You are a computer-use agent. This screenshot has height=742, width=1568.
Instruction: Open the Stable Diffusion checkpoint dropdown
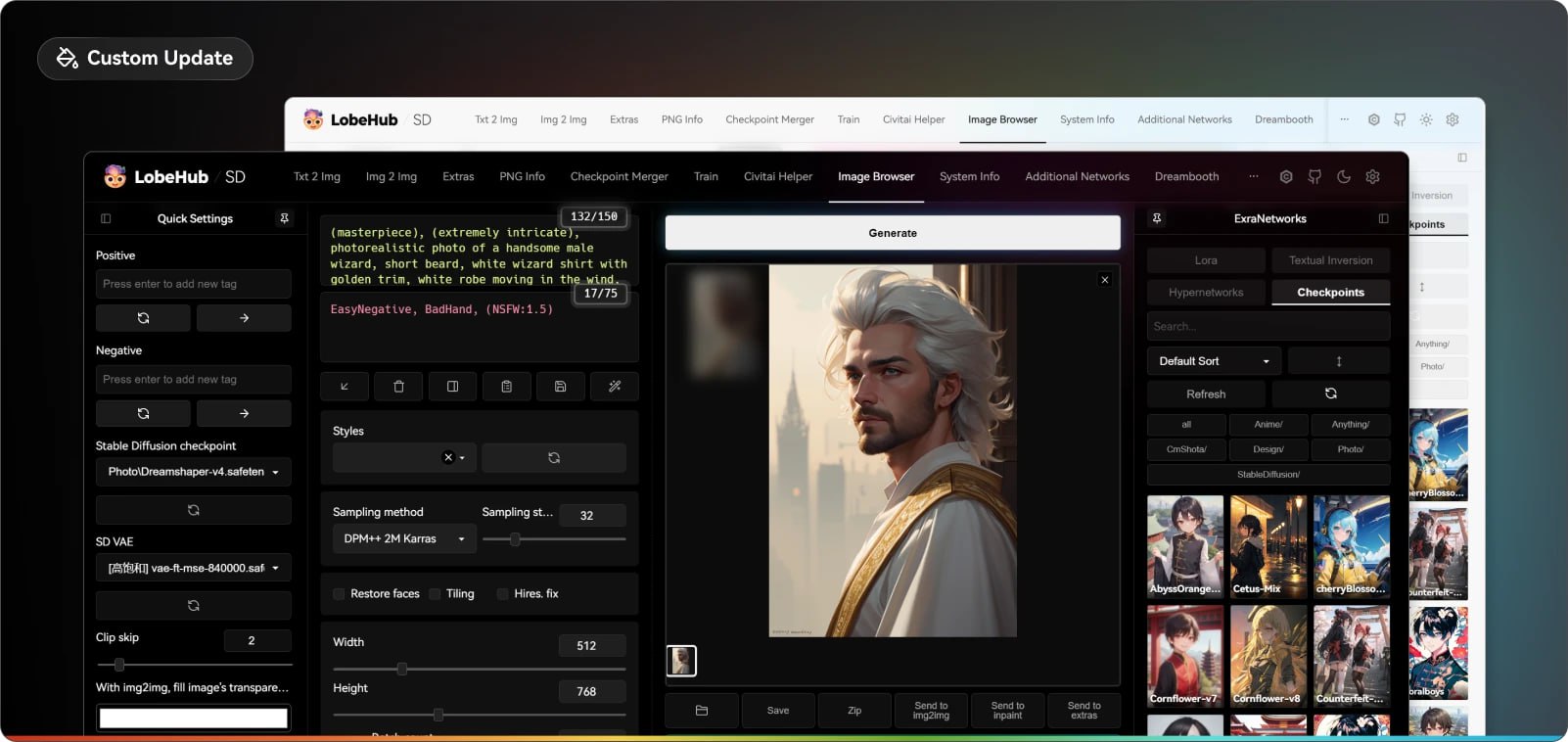(x=194, y=472)
